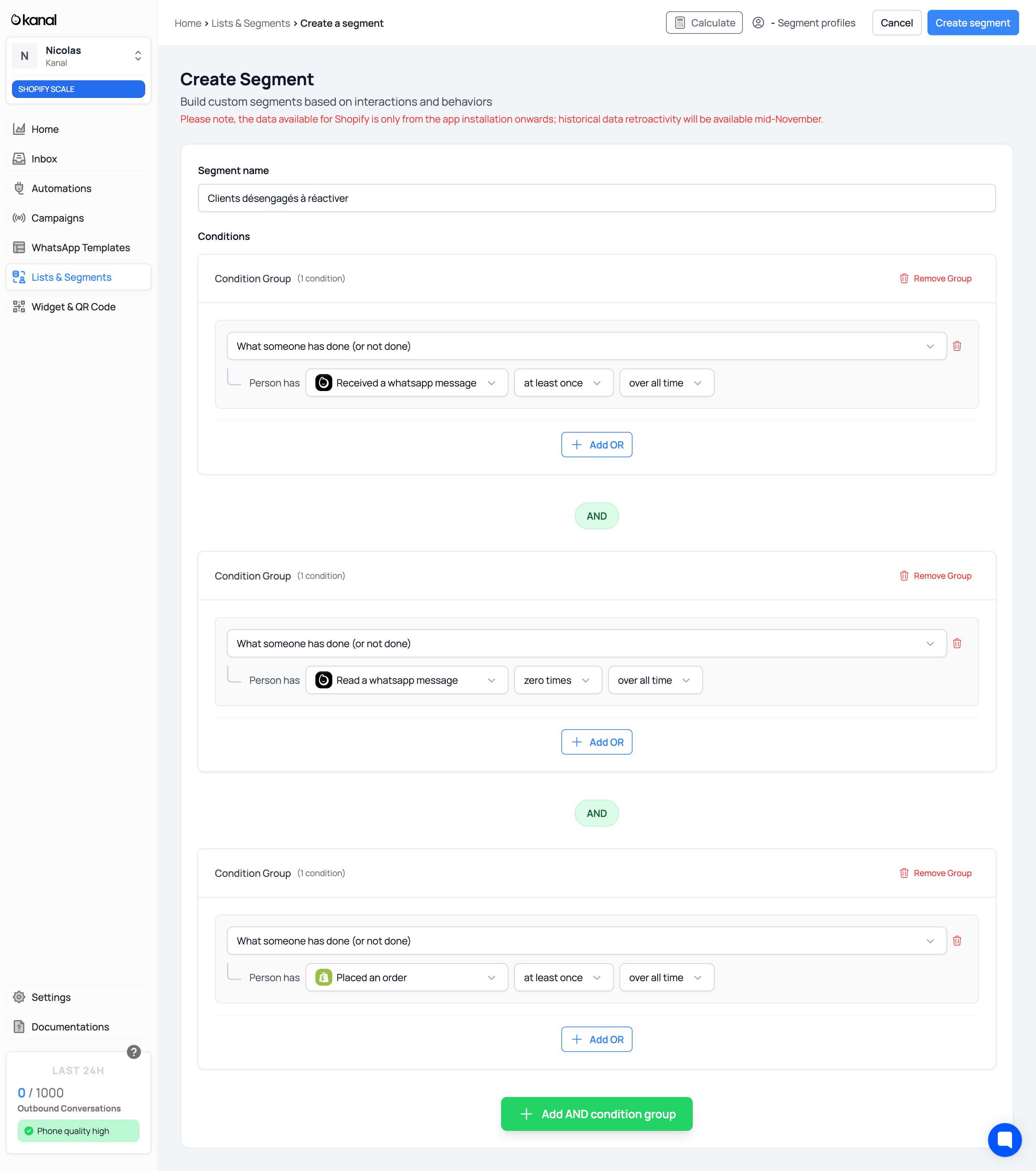Click the Calculate button
1036x1171 pixels.
point(704,23)
